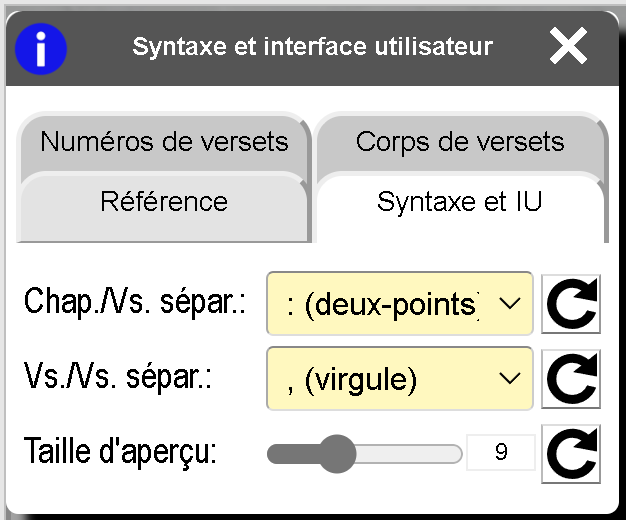Screen dimensions: 626x520
Task: Open the Corps de versets tab
Action: point(460,142)
